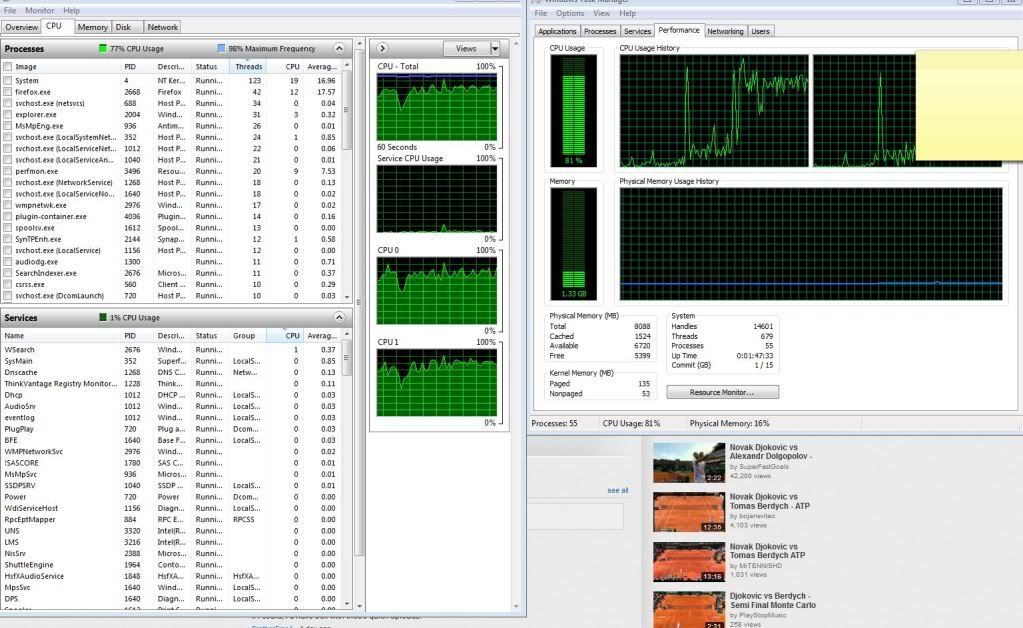Open the Options menu in Task Manager
Viewport: 1023px width, 628px height.
pos(570,14)
